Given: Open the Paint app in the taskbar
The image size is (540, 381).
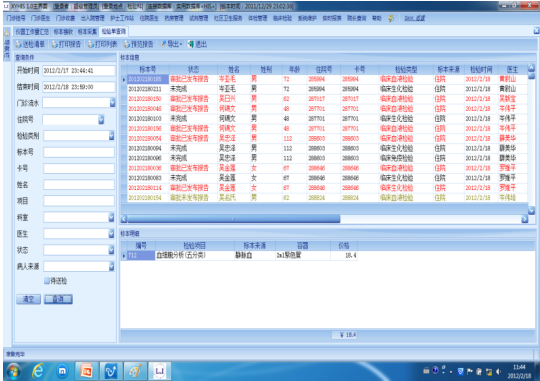Looking at the screenshot, I should tap(135, 371).
